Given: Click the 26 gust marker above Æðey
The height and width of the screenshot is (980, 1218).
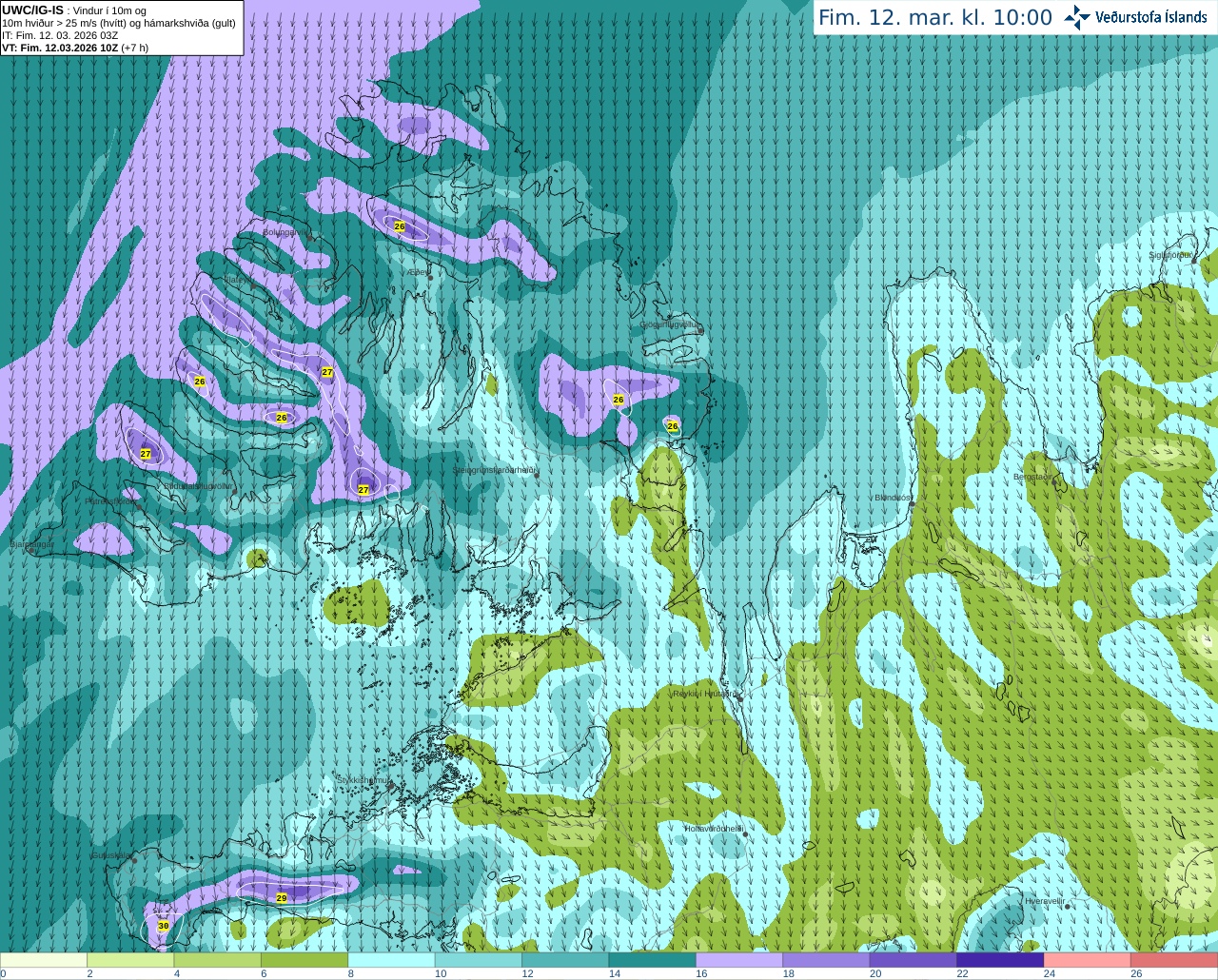Looking at the screenshot, I should click(400, 226).
